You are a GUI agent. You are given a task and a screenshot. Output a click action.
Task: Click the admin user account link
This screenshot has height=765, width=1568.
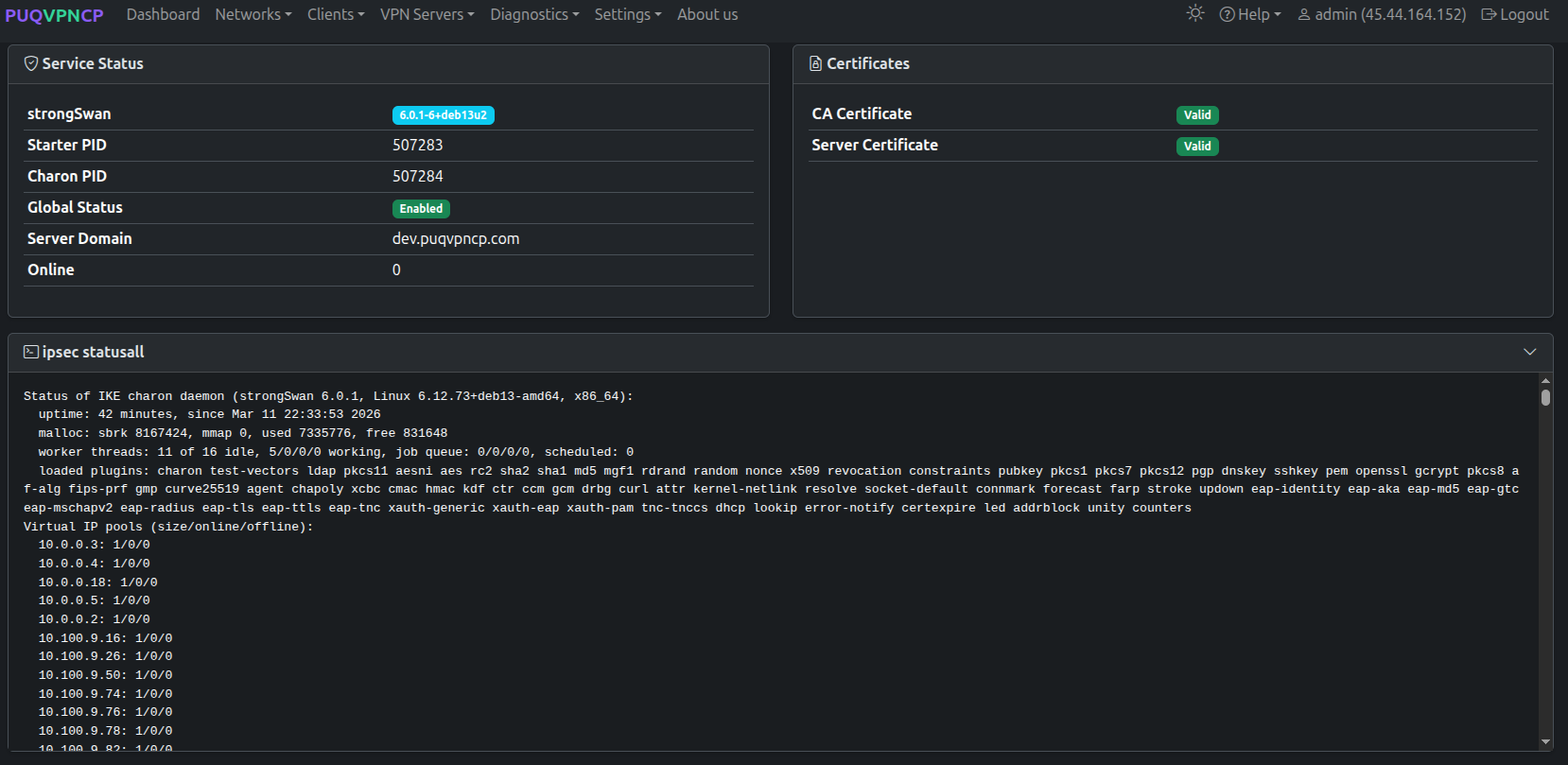click(x=1382, y=14)
